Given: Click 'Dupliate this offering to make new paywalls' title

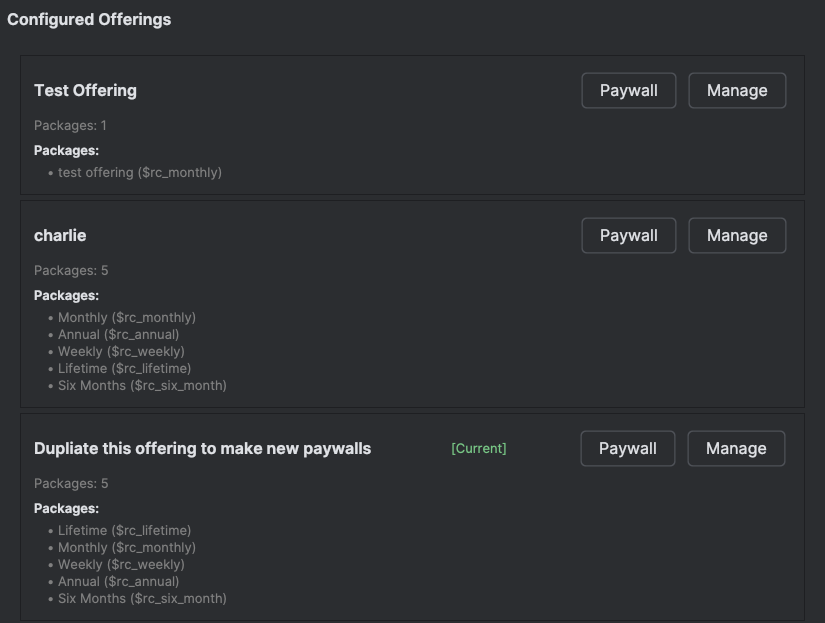Looking at the screenshot, I should point(202,449).
